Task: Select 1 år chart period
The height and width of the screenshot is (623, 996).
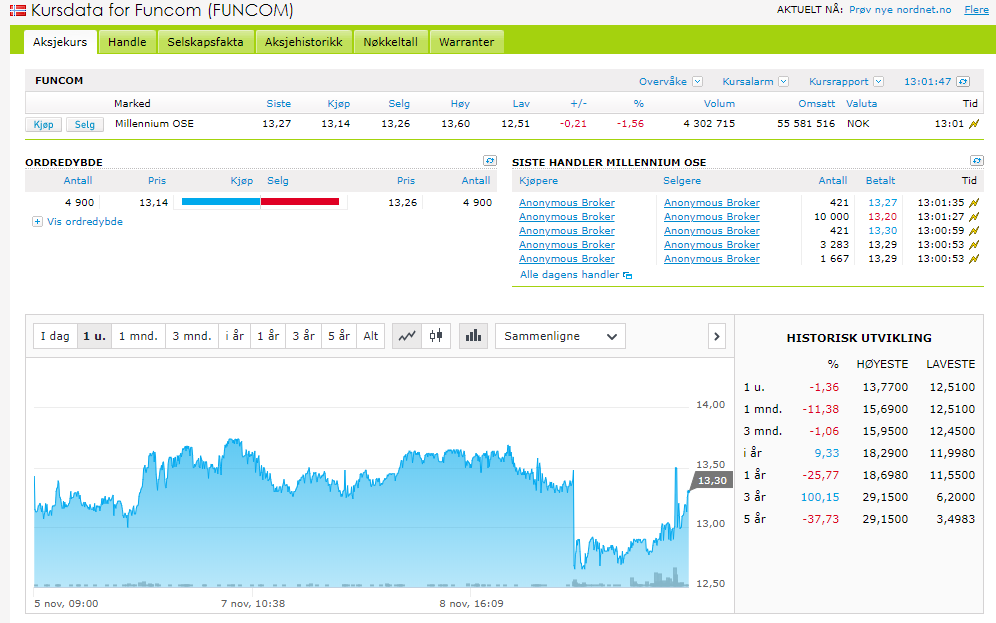Action: point(268,336)
